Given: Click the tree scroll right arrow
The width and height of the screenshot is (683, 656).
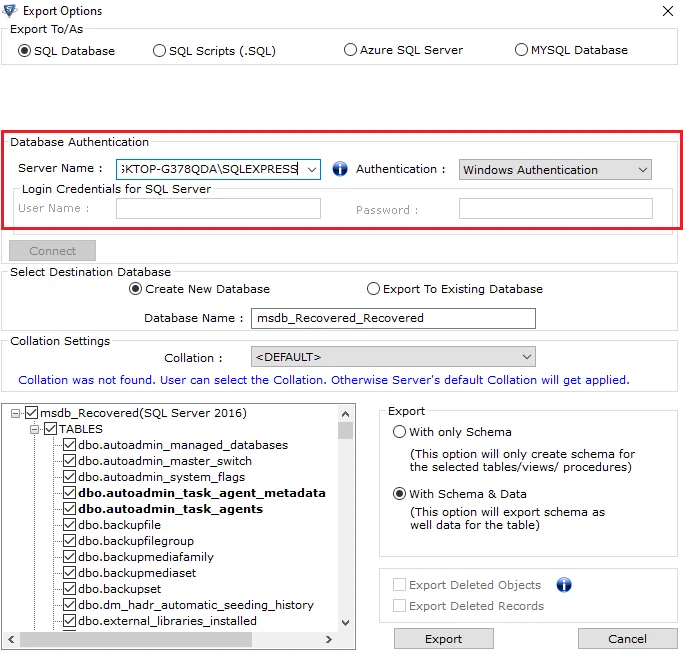Looking at the screenshot, I should point(329,639).
